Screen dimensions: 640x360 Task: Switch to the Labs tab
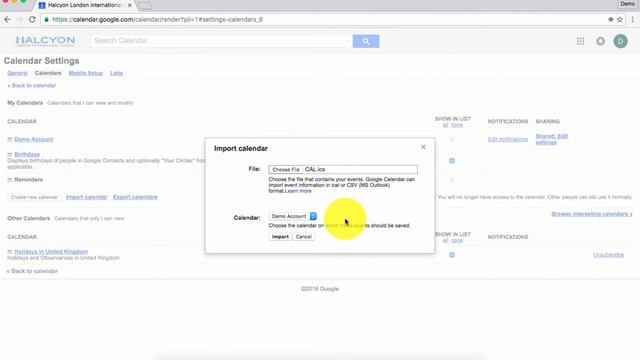tap(116, 73)
